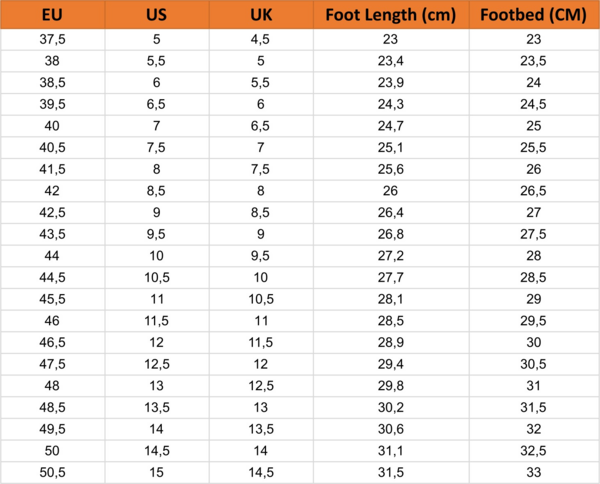Click US size 15 cell
This screenshot has width=600, height=484.
156,472
